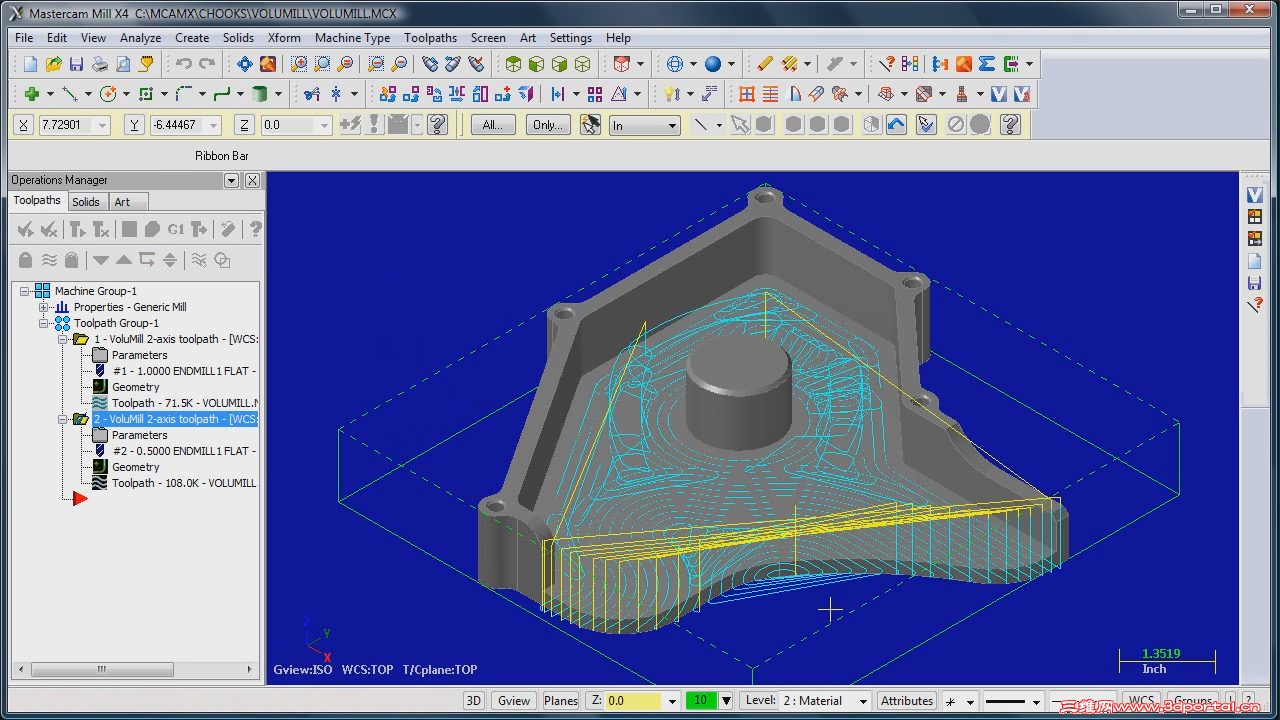Click the Shaded blue sphere icon

click(x=713, y=64)
